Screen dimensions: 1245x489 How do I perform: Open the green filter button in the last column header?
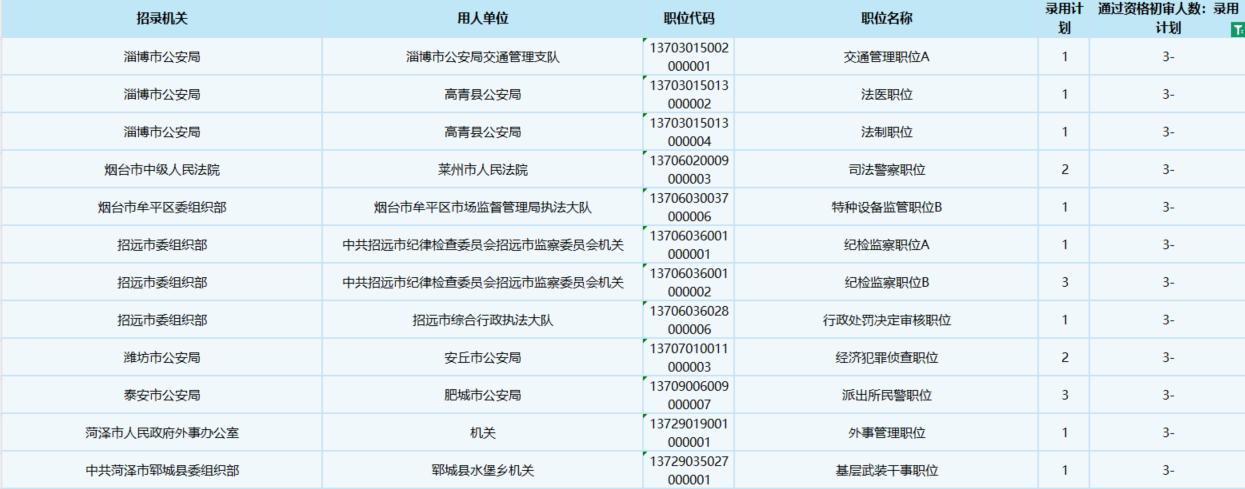click(1237, 30)
